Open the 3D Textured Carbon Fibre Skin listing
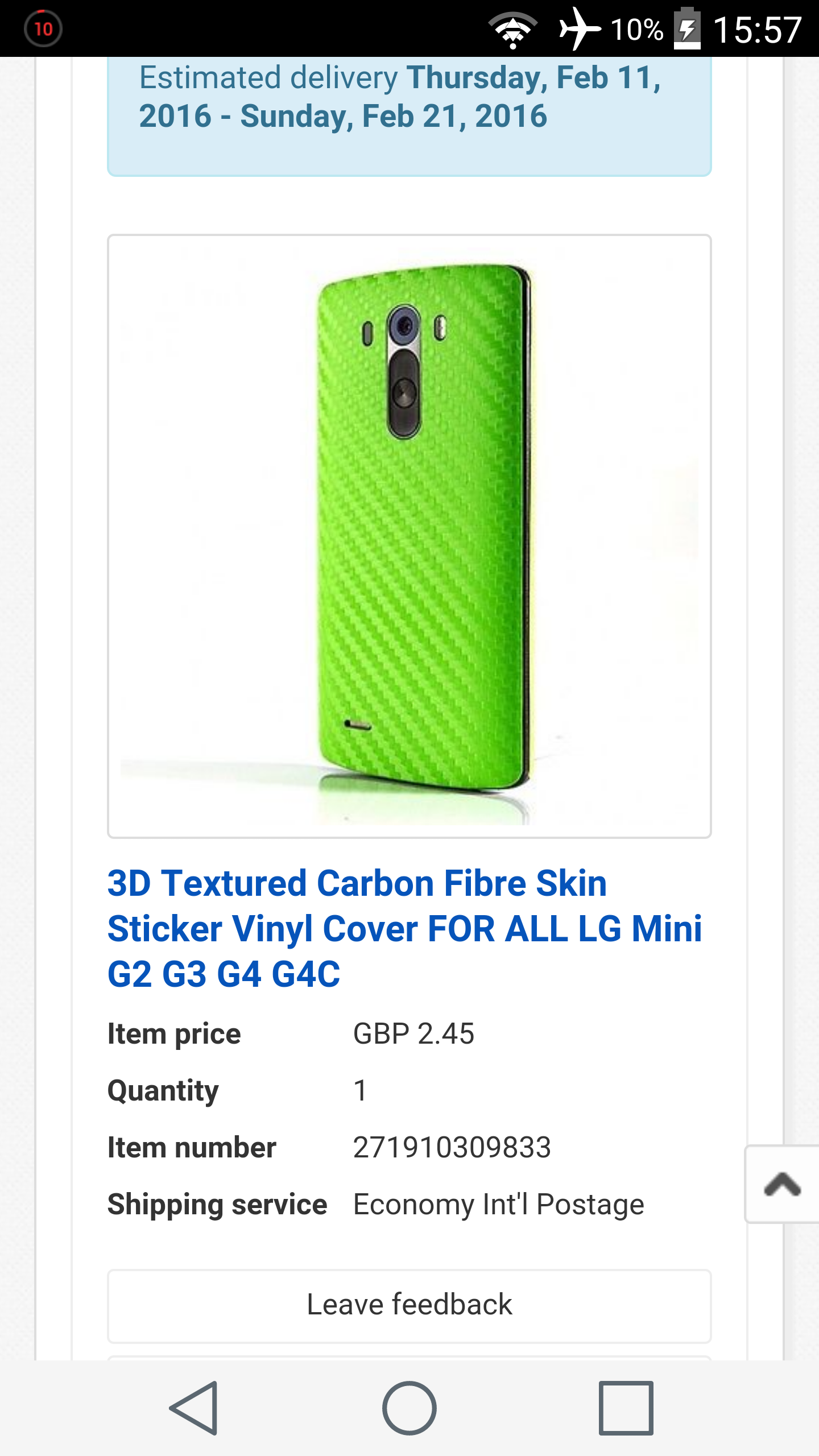The width and height of the screenshot is (819, 1456). pyautogui.click(x=405, y=928)
